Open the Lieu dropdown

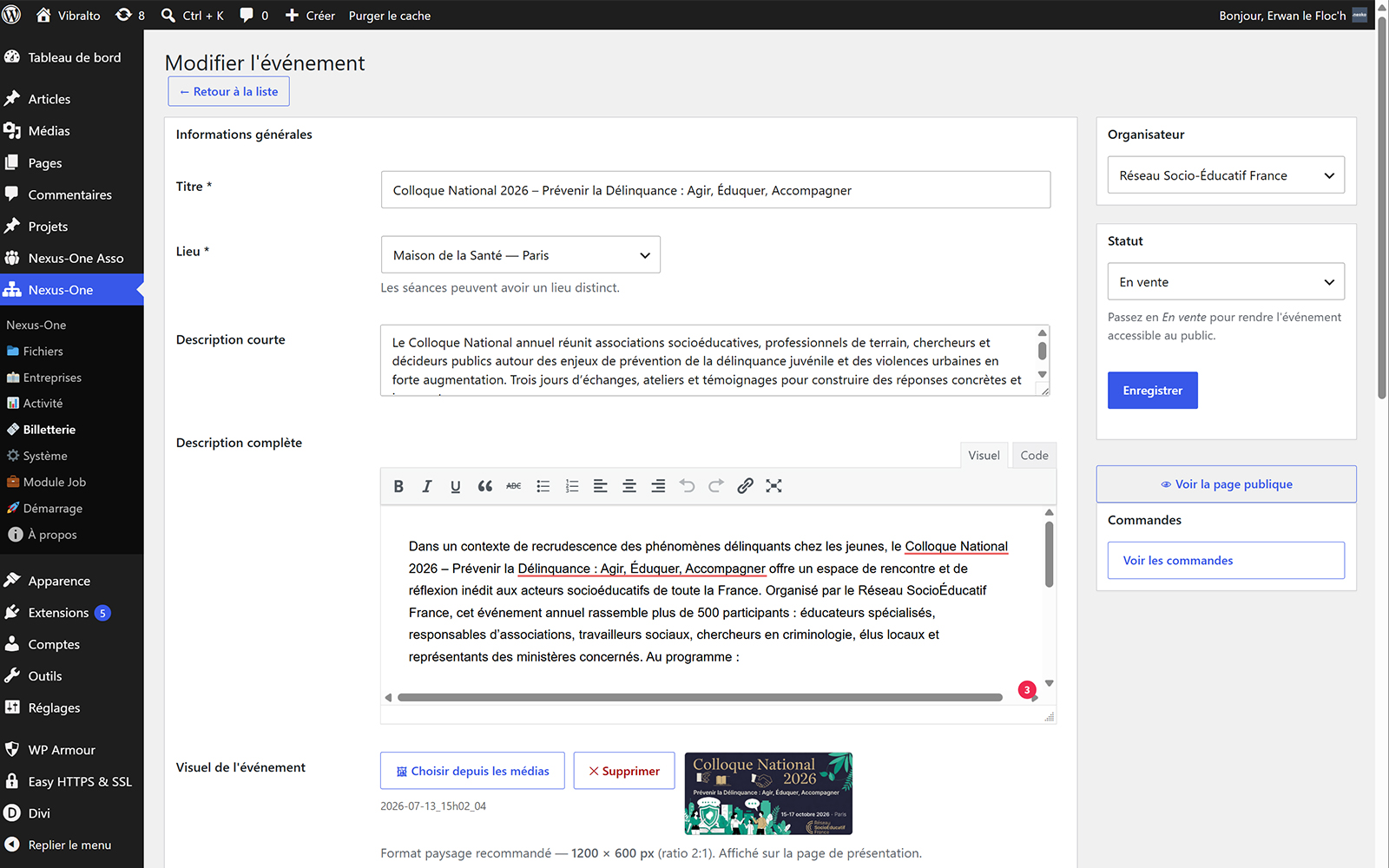(x=520, y=255)
